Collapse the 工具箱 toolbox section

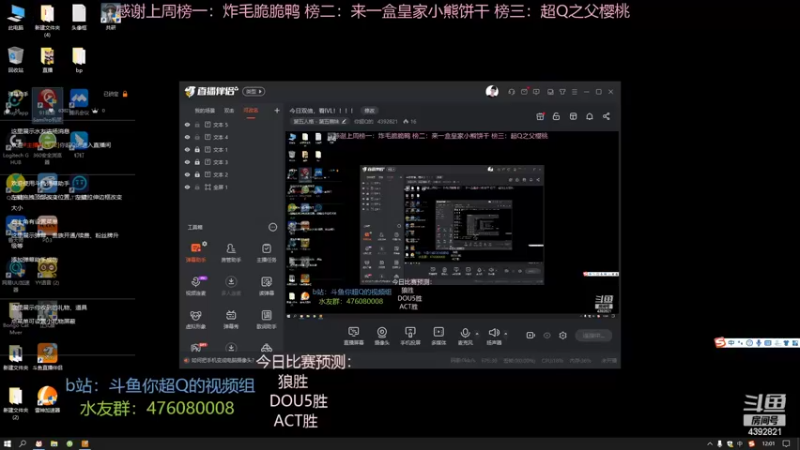point(273,227)
